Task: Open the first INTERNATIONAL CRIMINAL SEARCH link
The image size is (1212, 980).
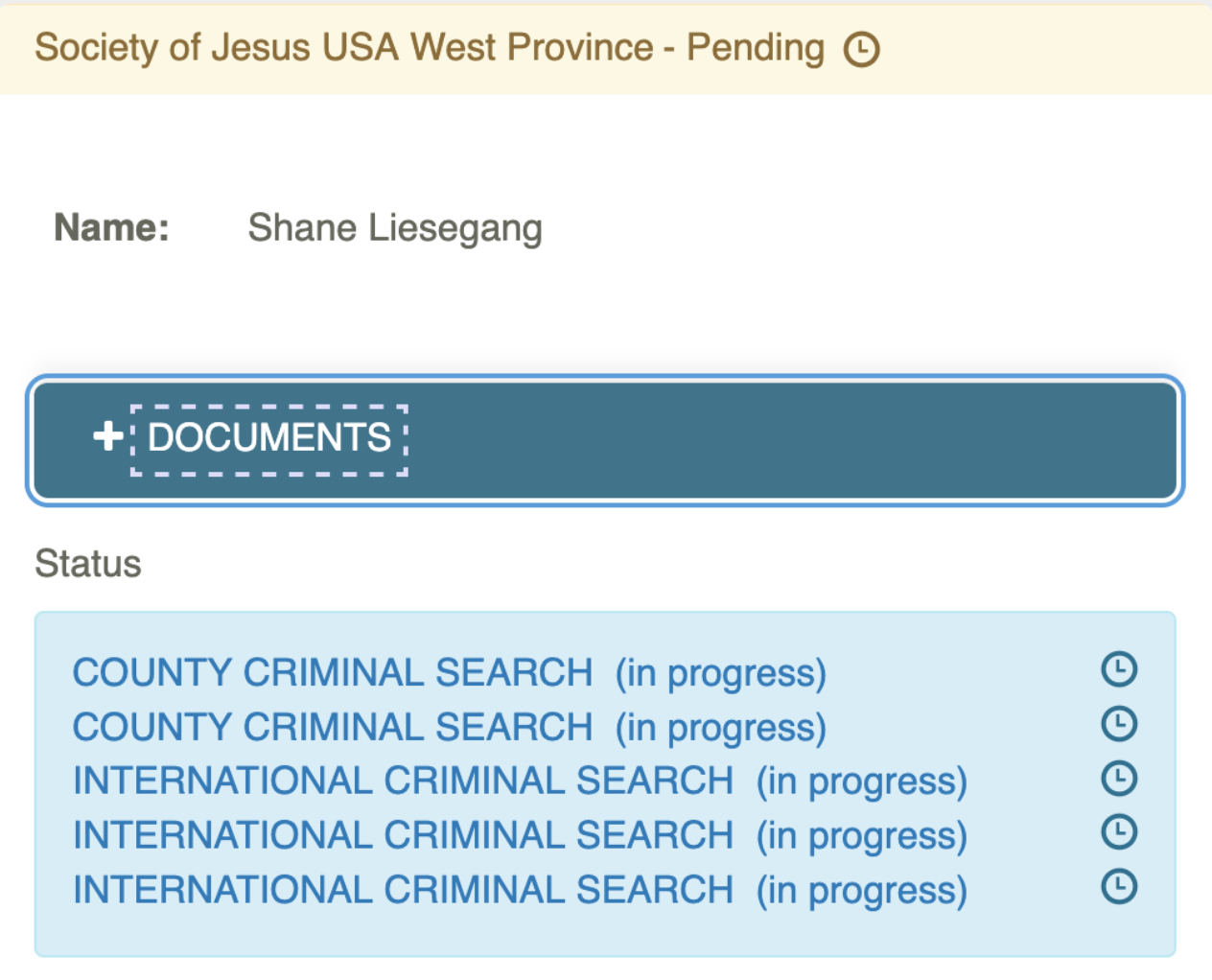Action: pyautogui.click(x=403, y=781)
